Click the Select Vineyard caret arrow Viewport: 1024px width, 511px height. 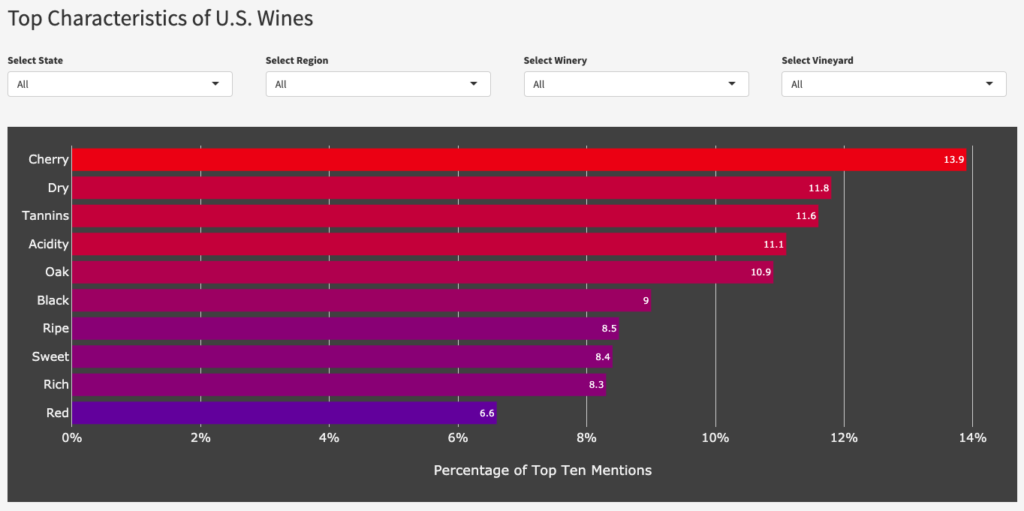point(990,84)
